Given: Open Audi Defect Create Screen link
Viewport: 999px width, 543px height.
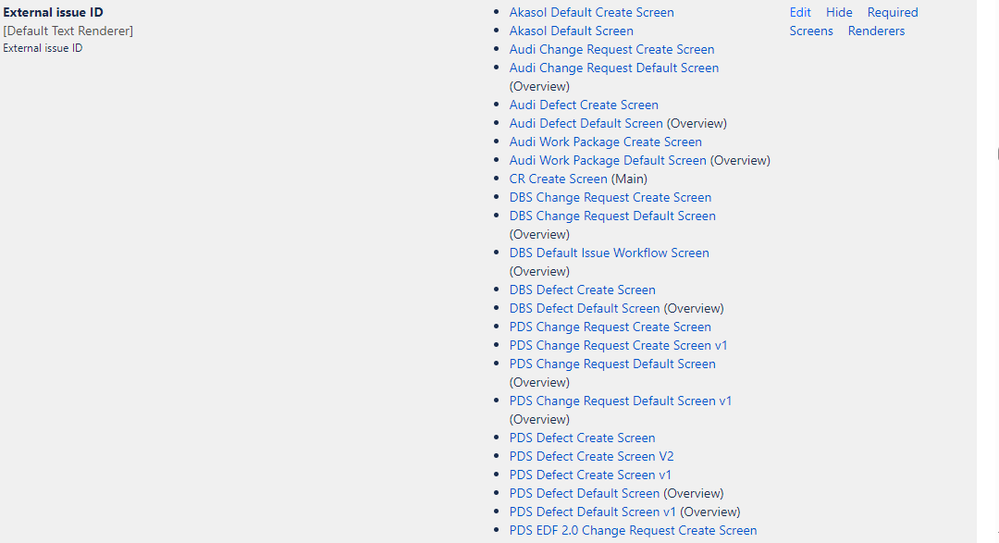Looking at the screenshot, I should tap(584, 105).
